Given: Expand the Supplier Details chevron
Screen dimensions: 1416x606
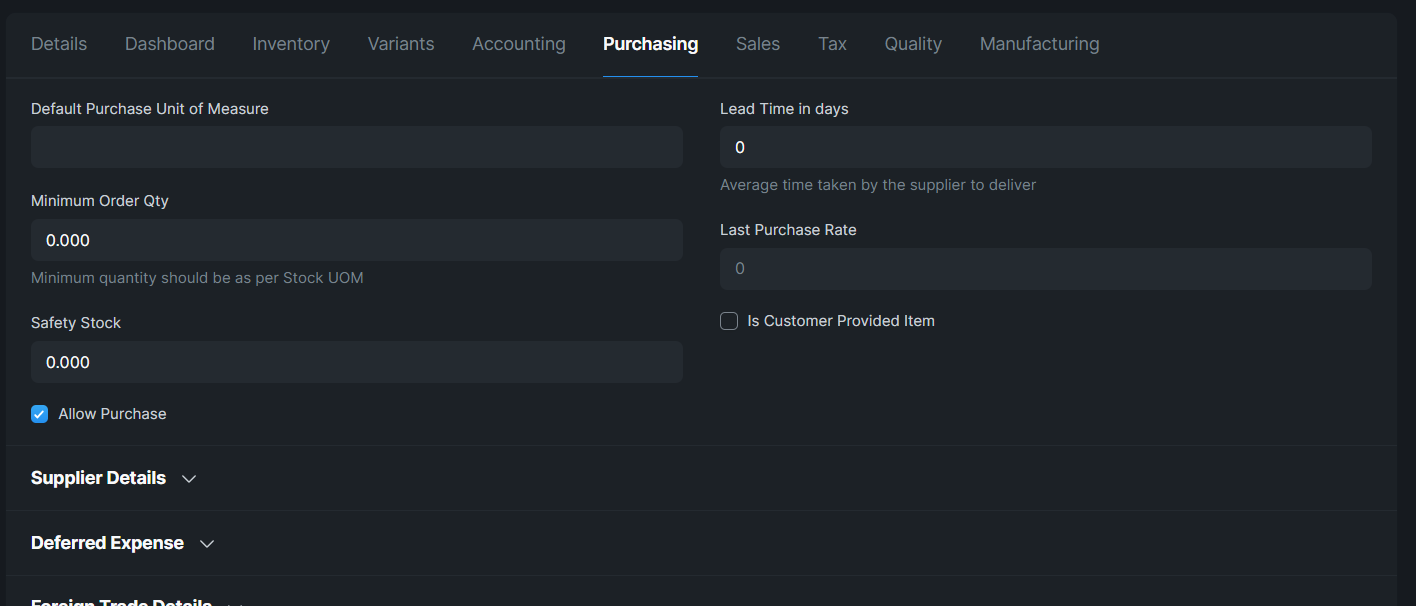Looking at the screenshot, I should (189, 479).
